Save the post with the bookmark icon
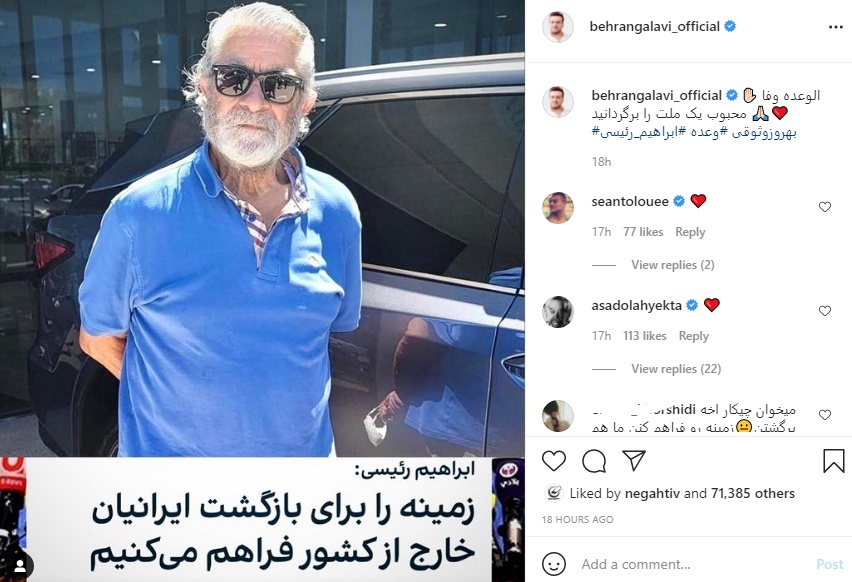This screenshot has width=852, height=582. pyautogui.click(x=834, y=461)
